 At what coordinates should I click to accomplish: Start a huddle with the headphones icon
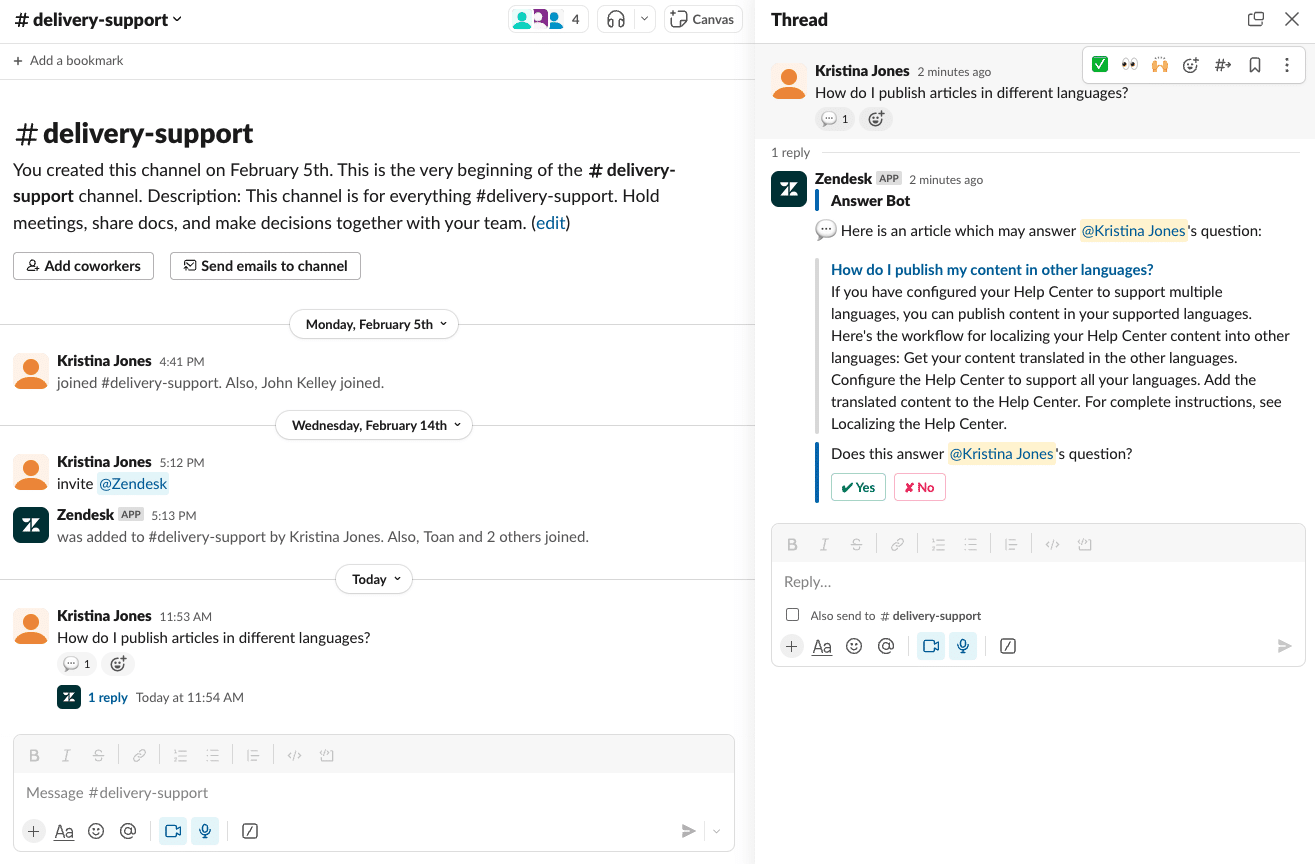(x=617, y=18)
